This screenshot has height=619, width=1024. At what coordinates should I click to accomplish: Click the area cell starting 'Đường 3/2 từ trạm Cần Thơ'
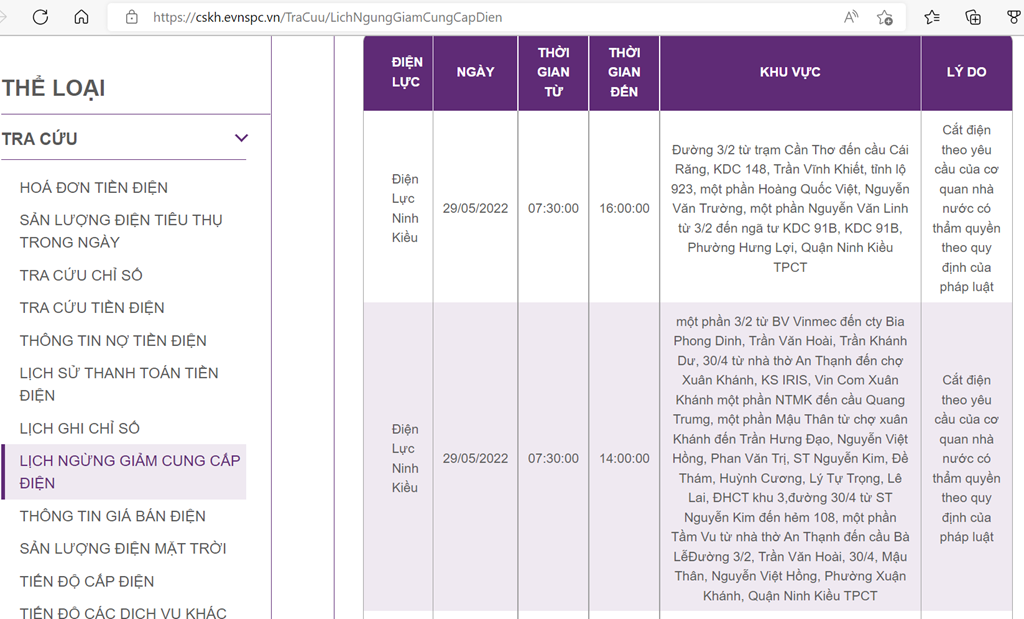pyautogui.click(x=790, y=208)
